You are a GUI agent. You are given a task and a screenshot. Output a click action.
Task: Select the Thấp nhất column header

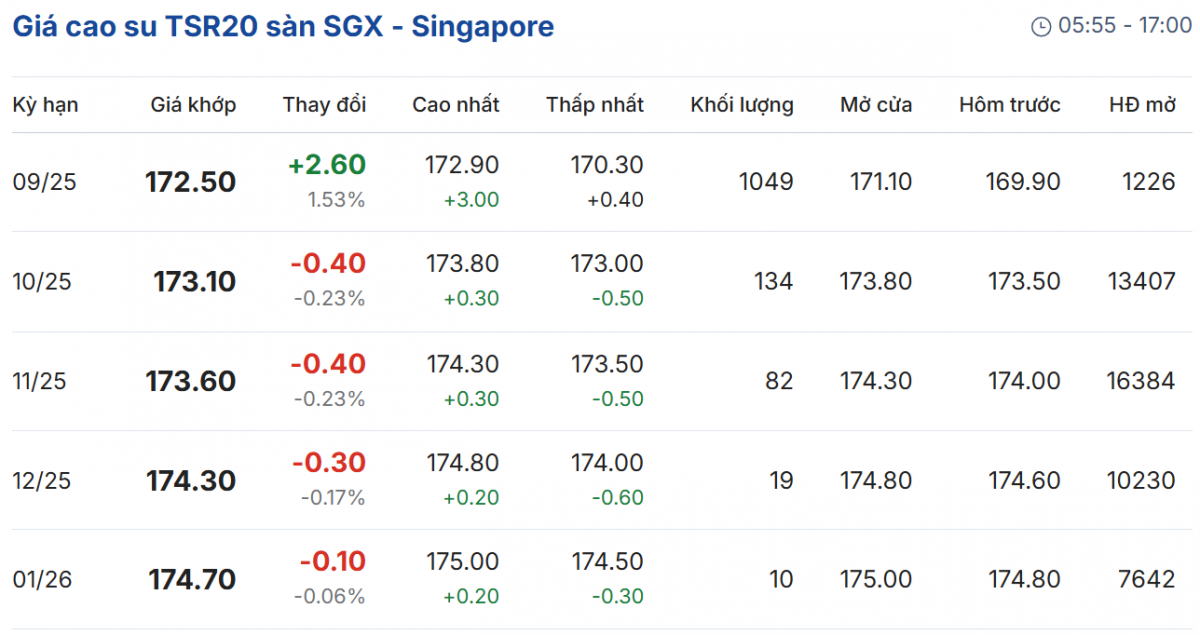[x=595, y=104]
